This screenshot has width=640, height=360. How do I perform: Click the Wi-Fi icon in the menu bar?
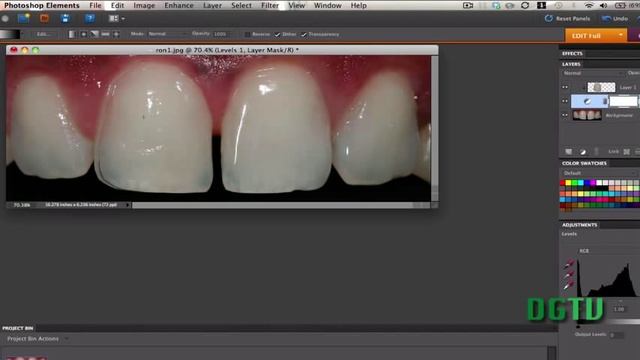[589, 5]
